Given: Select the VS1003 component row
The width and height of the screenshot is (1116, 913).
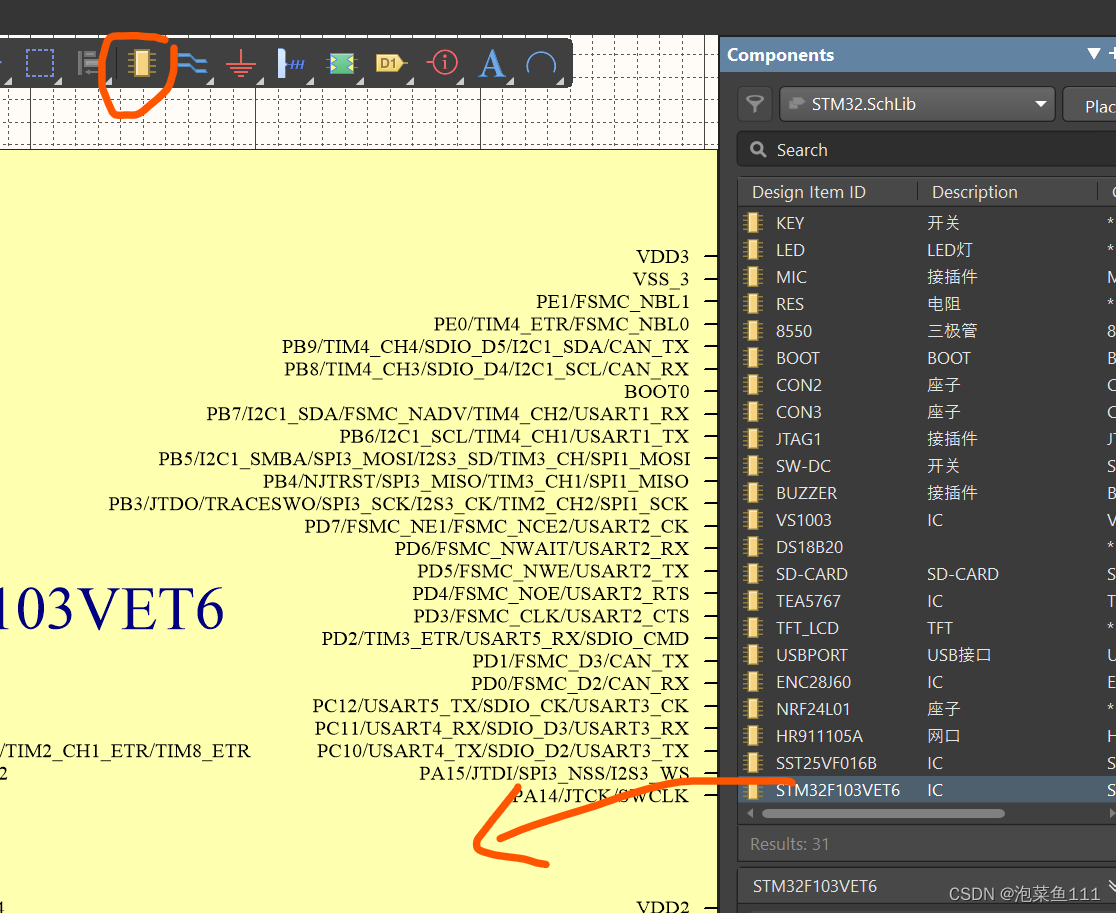Looking at the screenshot, I should coord(927,520).
